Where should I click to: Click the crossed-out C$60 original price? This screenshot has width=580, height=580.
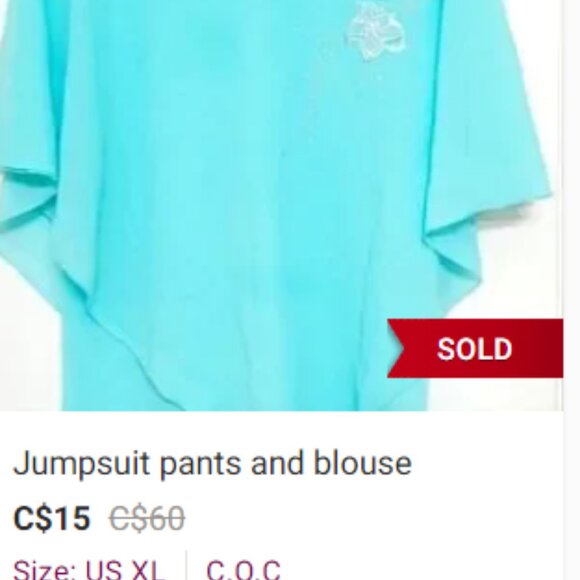click(147, 518)
